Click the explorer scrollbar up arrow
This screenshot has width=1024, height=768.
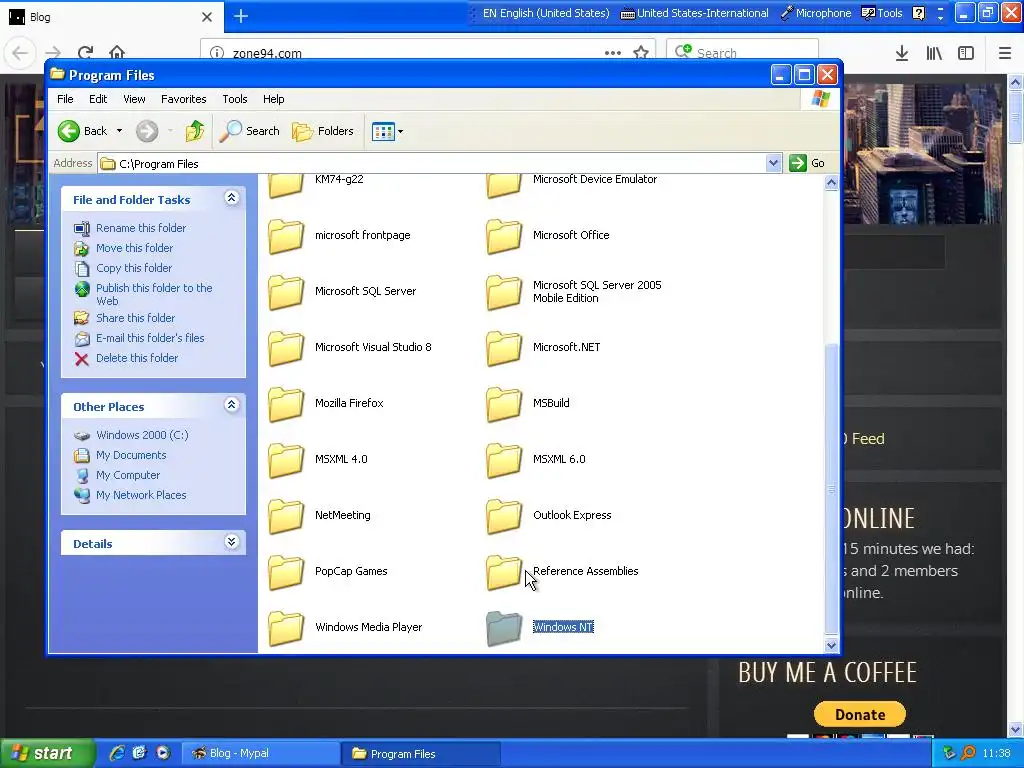831,183
